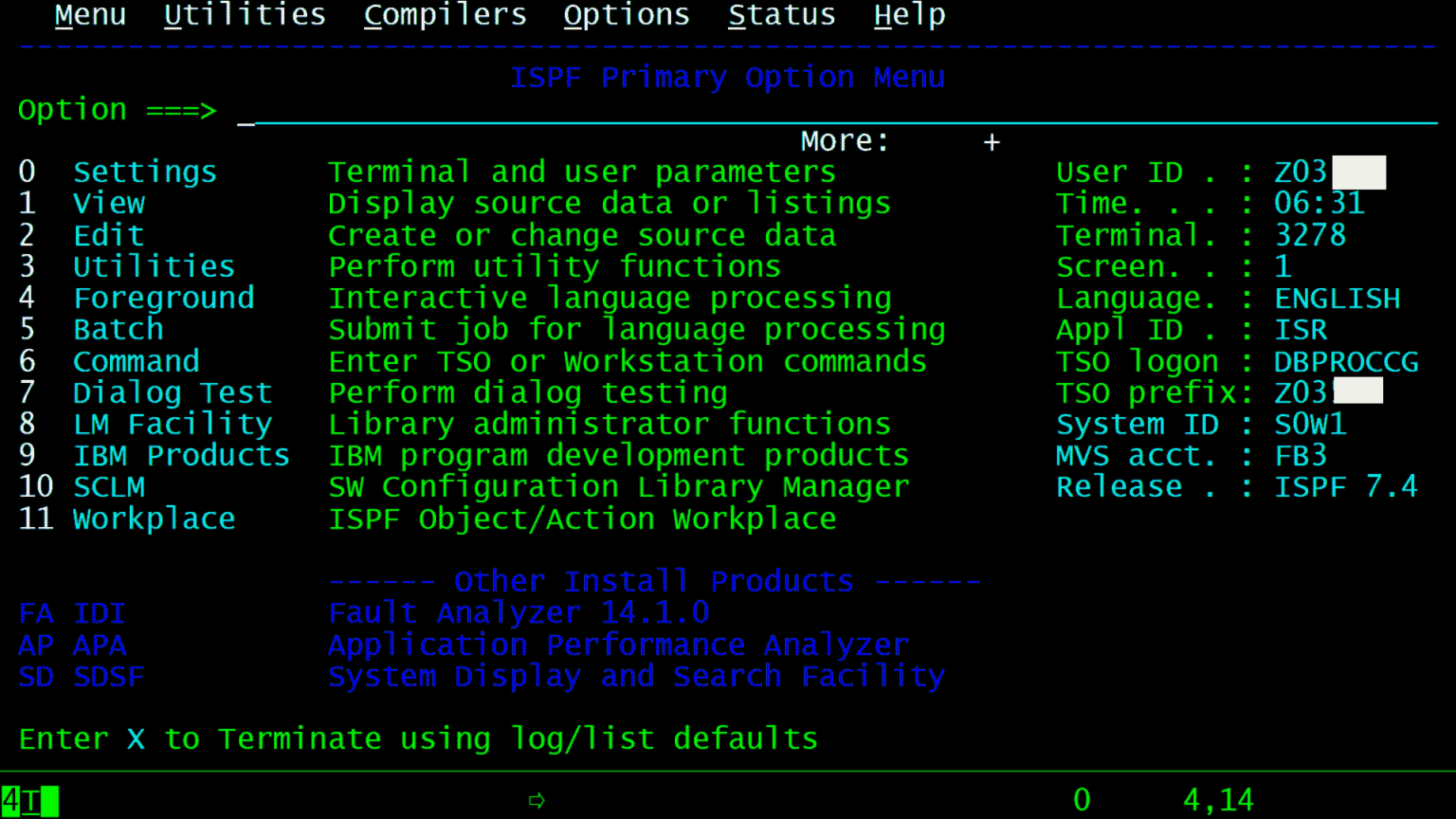
Task: Click the Release value ISPF 7.4
Action: [x=1346, y=486]
